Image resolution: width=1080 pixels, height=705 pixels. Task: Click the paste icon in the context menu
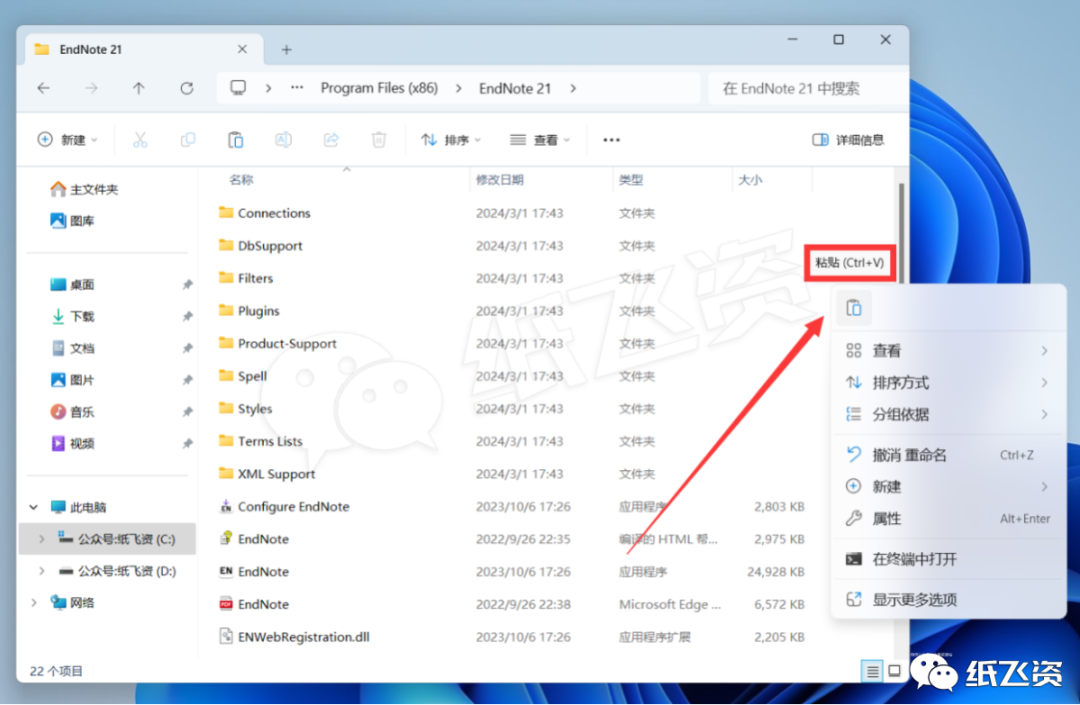pos(853,308)
